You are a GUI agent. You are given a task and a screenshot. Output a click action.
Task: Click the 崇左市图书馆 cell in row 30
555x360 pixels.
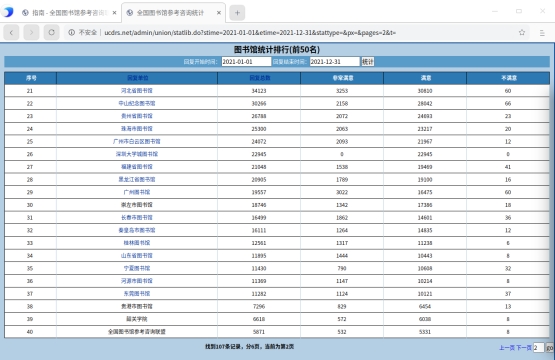[x=137, y=205]
